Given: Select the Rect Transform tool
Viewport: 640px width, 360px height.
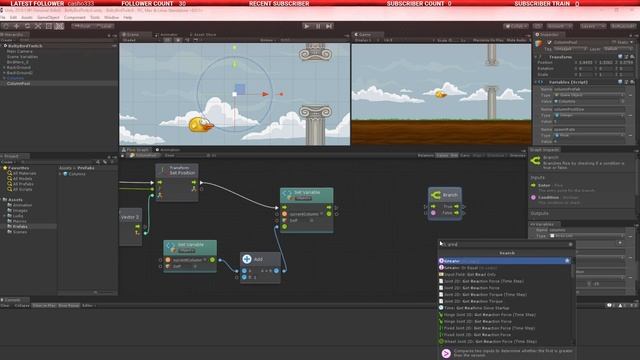Looking at the screenshot, I should [x=49, y=26].
